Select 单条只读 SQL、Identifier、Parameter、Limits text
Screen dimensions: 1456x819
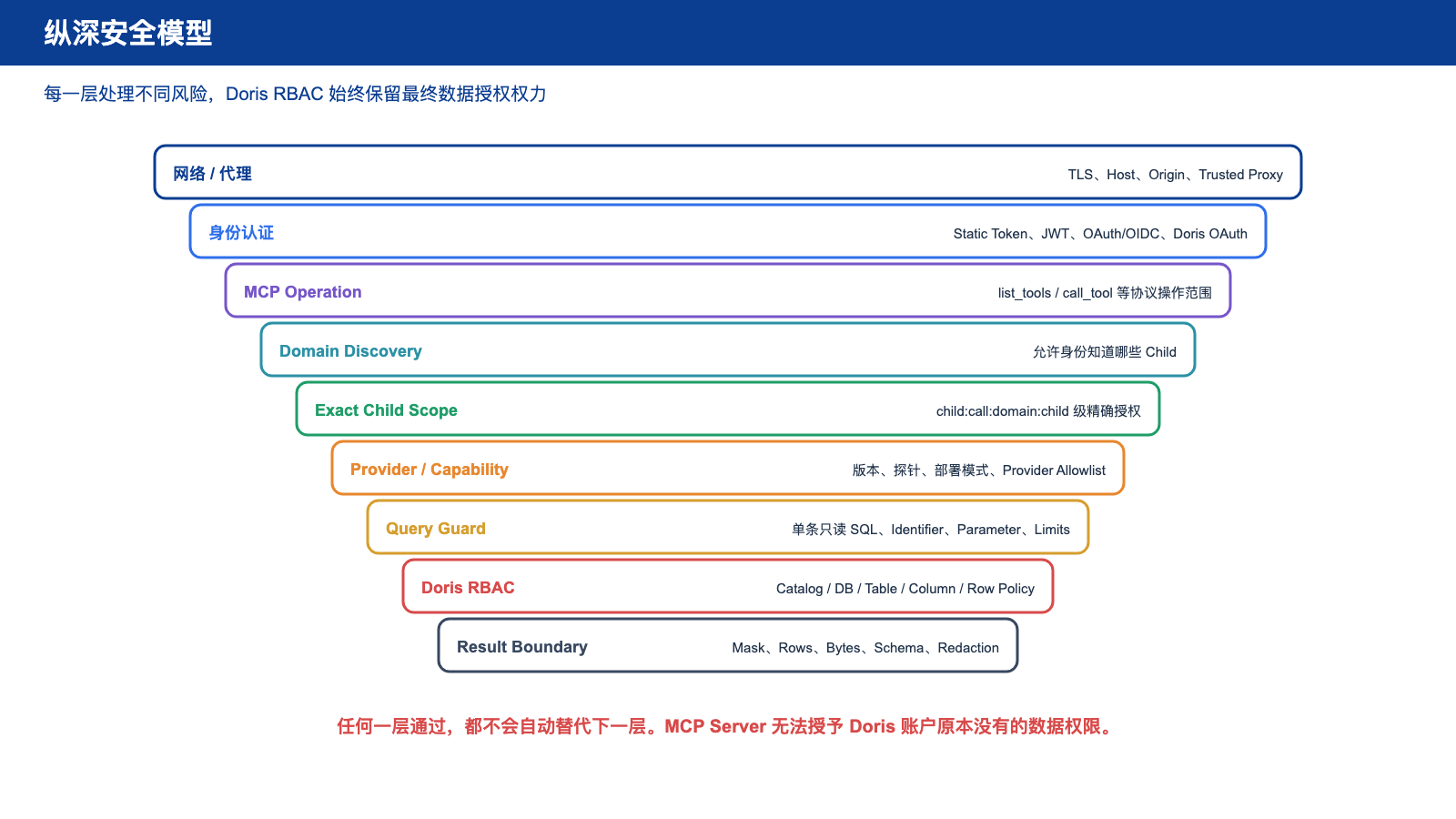[x=931, y=530]
